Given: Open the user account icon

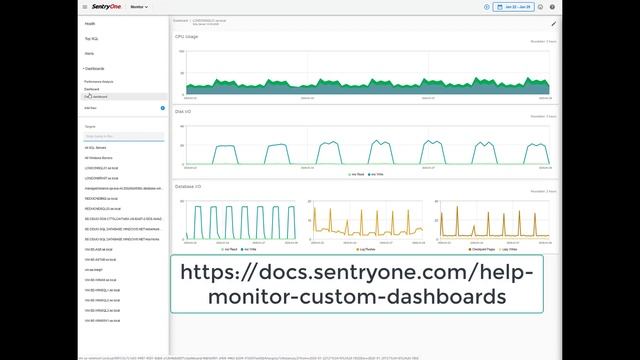Looking at the screenshot, I should pyautogui.click(x=540, y=7).
